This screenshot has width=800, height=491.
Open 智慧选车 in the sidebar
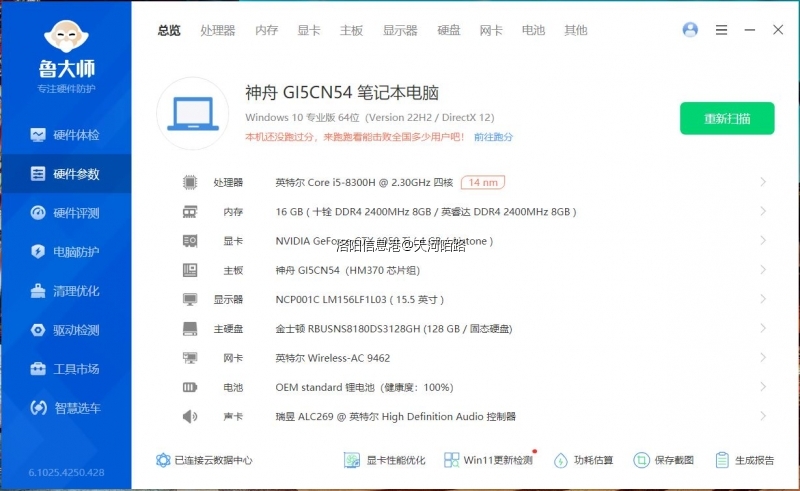click(65, 408)
